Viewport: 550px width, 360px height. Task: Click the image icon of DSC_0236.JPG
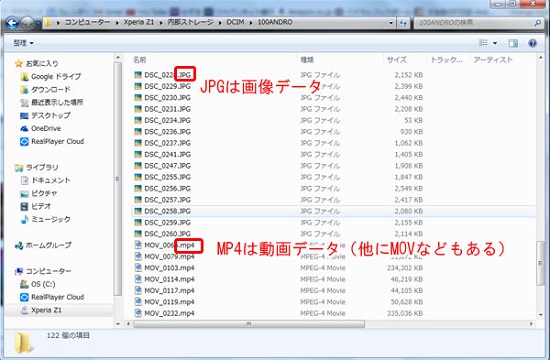click(138, 132)
